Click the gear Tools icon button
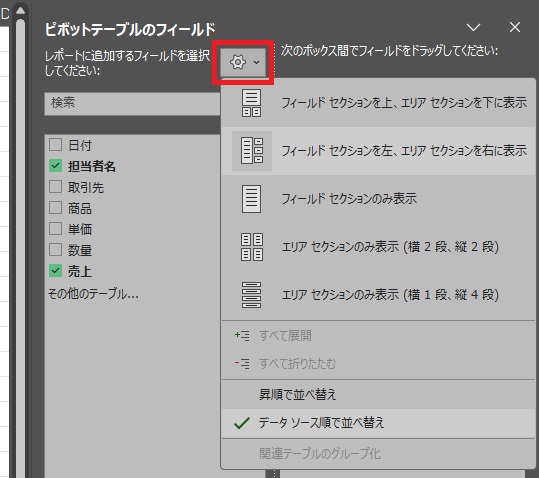Image resolution: width=539 pixels, height=478 pixels. (x=238, y=62)
